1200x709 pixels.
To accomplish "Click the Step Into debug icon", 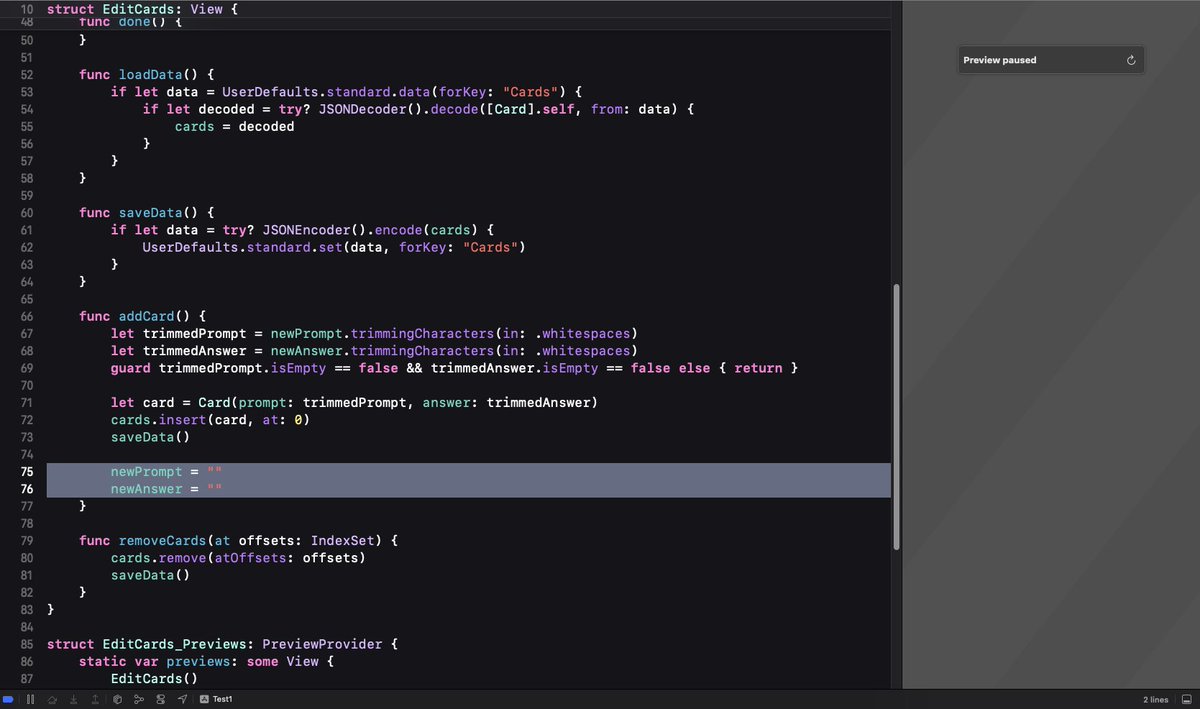I will pyautogui.click(x=74, y=699).
